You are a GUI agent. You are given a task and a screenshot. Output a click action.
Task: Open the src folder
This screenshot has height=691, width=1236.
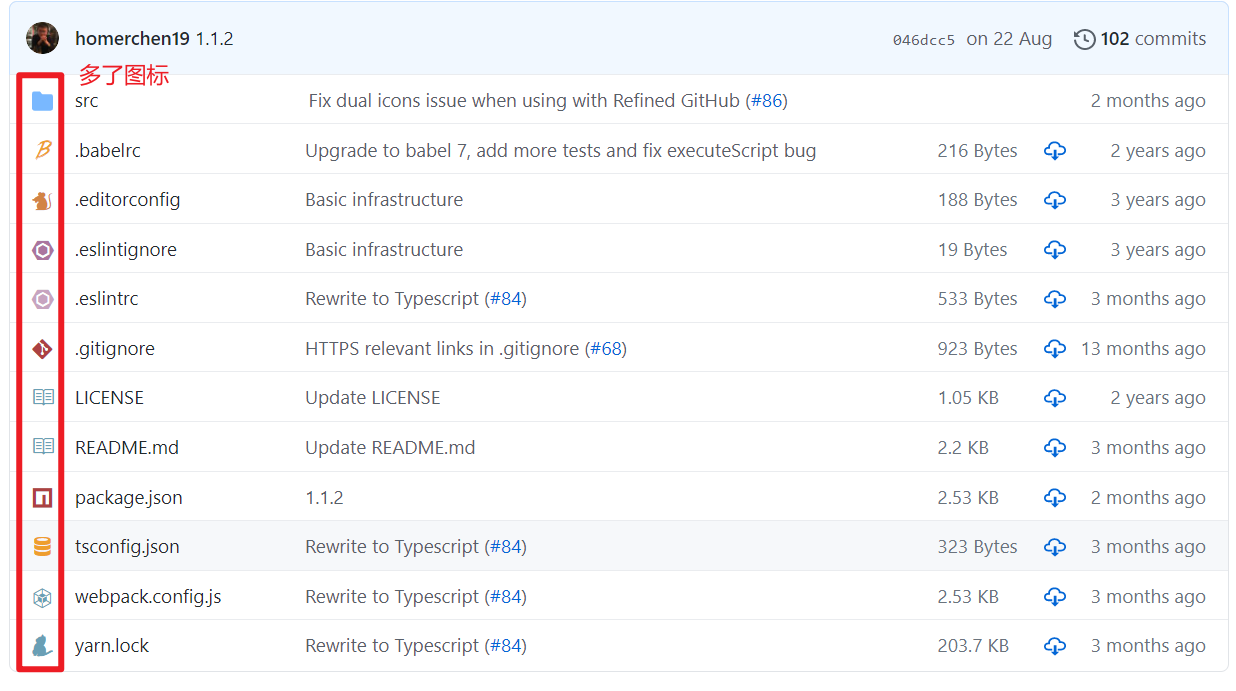[87, 101]
